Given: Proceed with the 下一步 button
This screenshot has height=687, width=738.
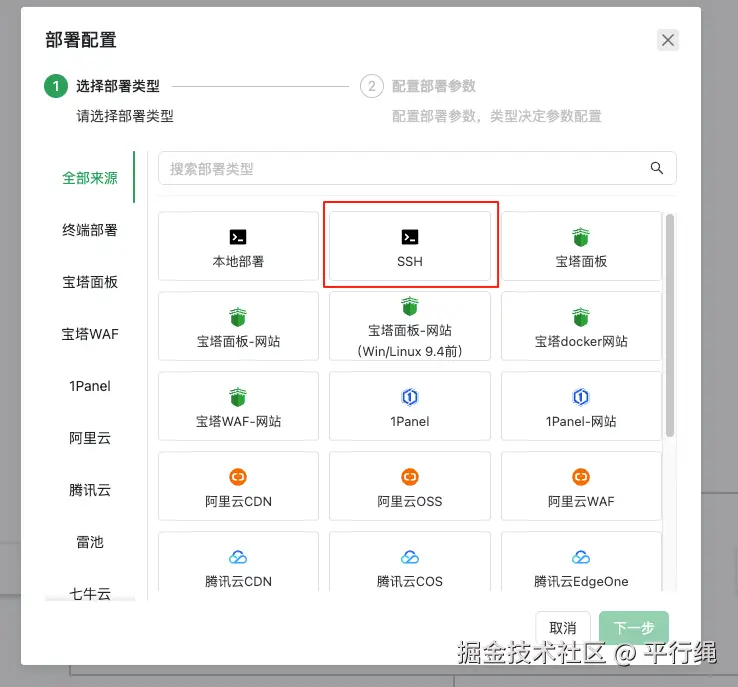Looking at the screenshot, I should point(634,628).
